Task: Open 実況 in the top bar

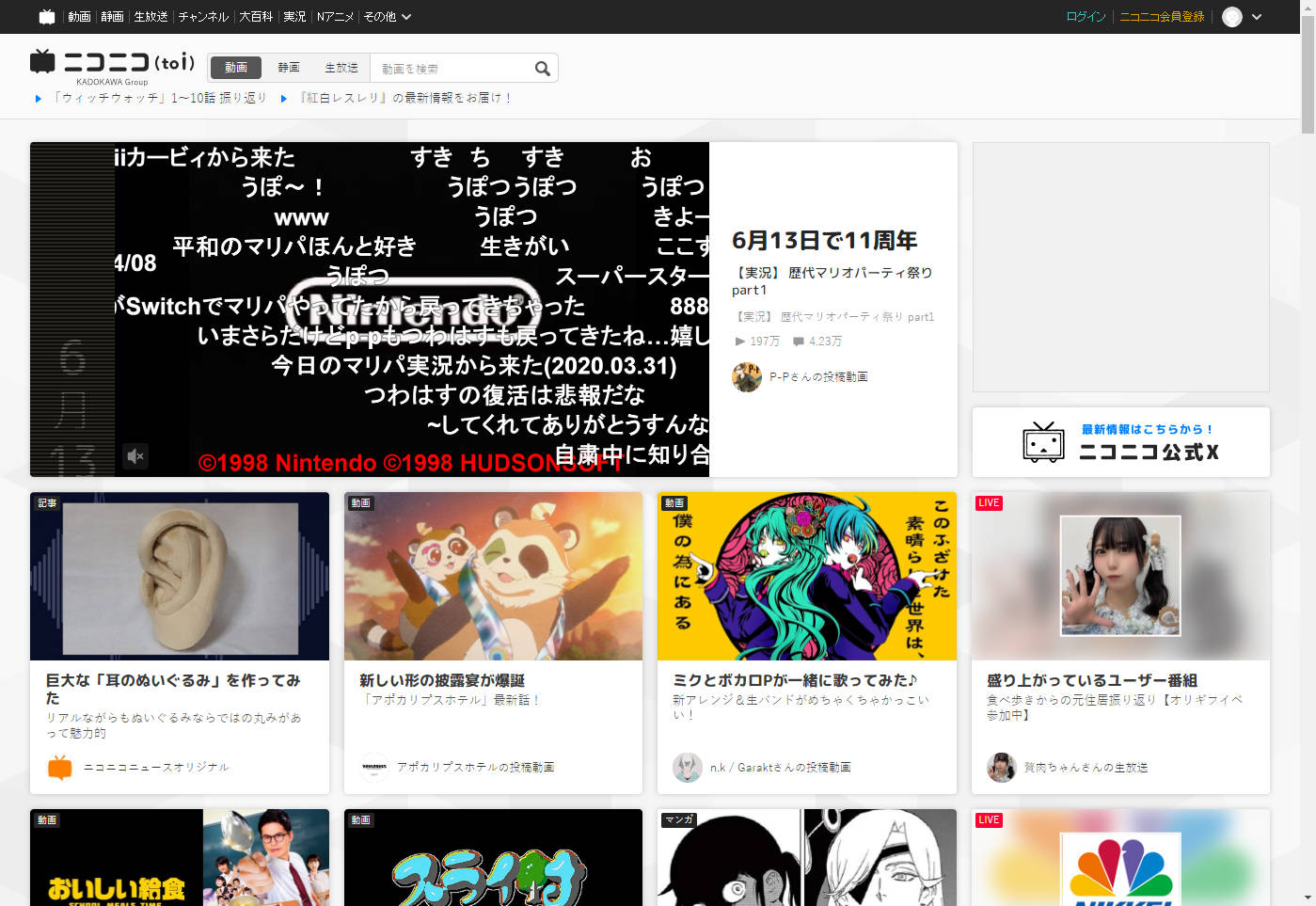Action: point(294,17)
